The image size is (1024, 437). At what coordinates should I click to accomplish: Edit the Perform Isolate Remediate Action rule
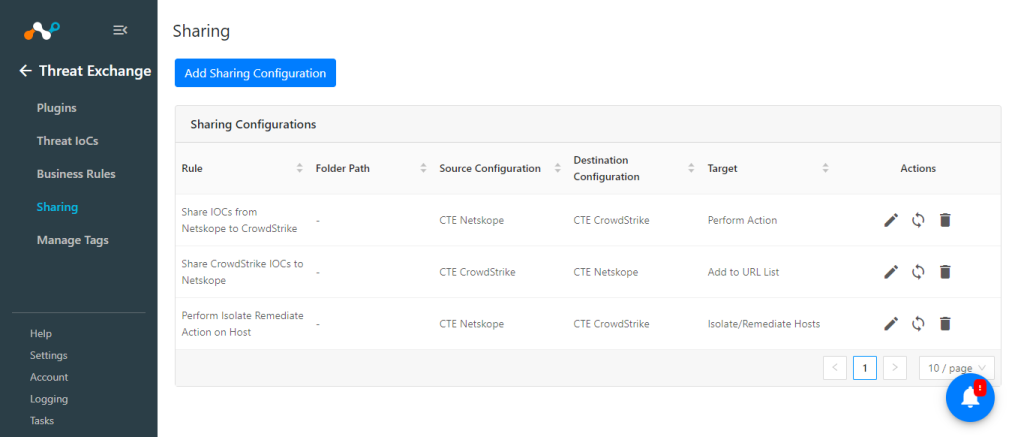pos(891,323)
